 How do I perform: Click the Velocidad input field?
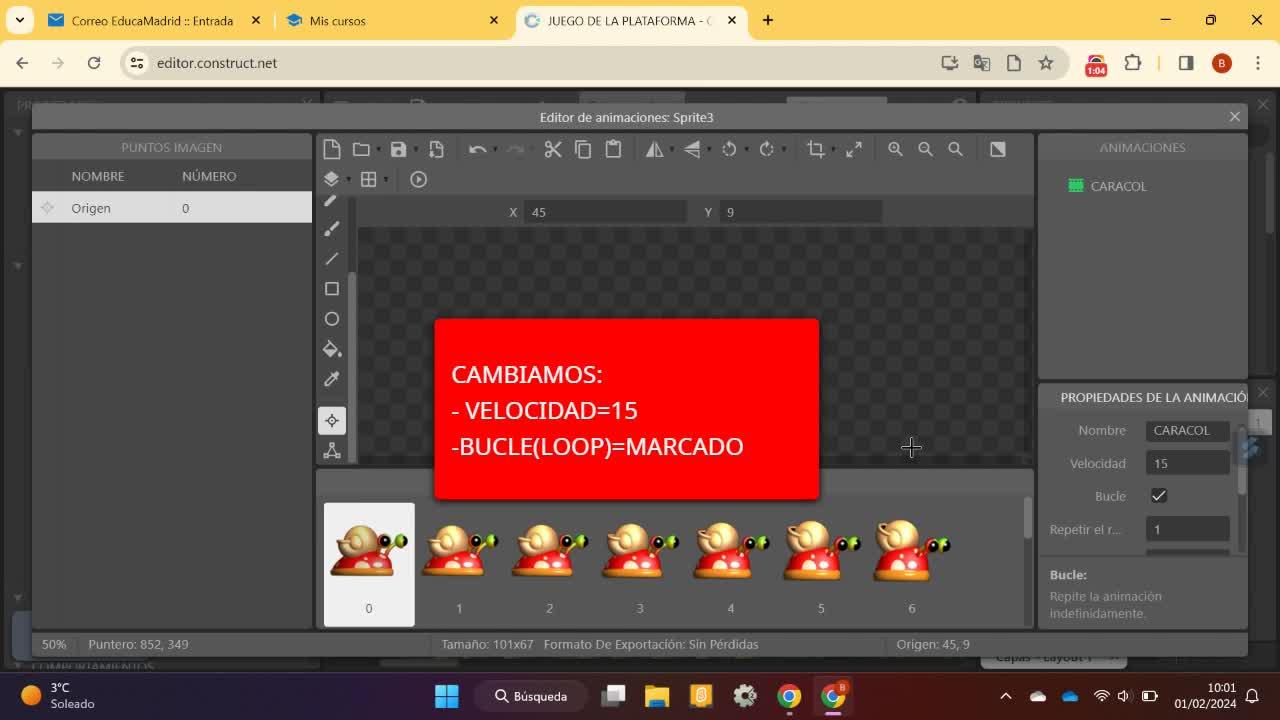(1187, 463)
